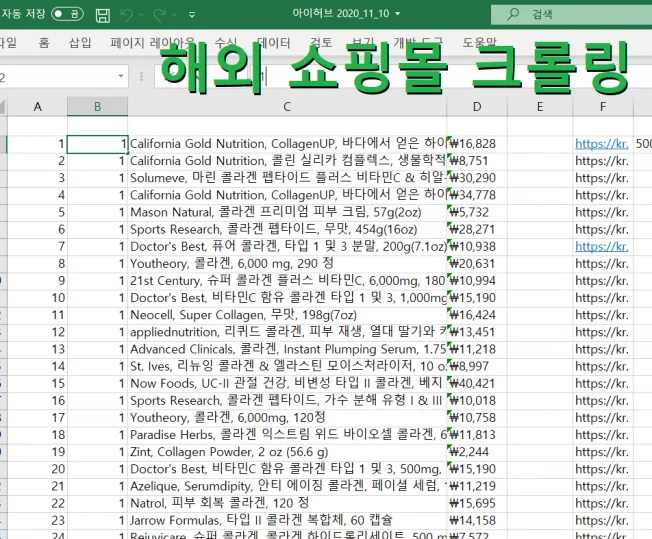652x539 pixels.
Task: Expand the Name Box dropdown arrow
Action: 121,76
